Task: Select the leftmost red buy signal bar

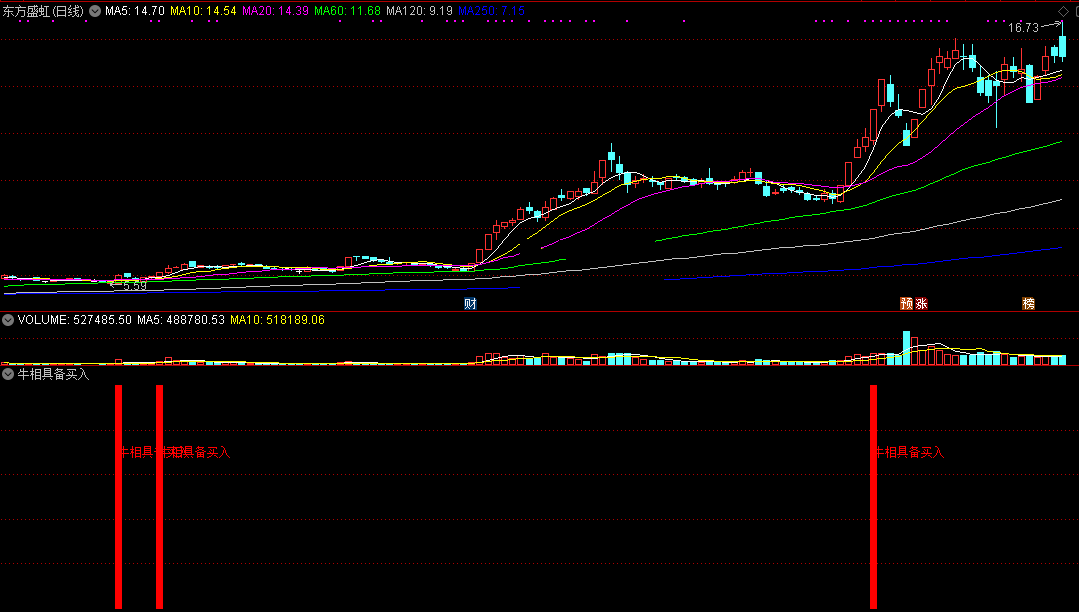Action: pyautogui.click(x=118, y=497)
